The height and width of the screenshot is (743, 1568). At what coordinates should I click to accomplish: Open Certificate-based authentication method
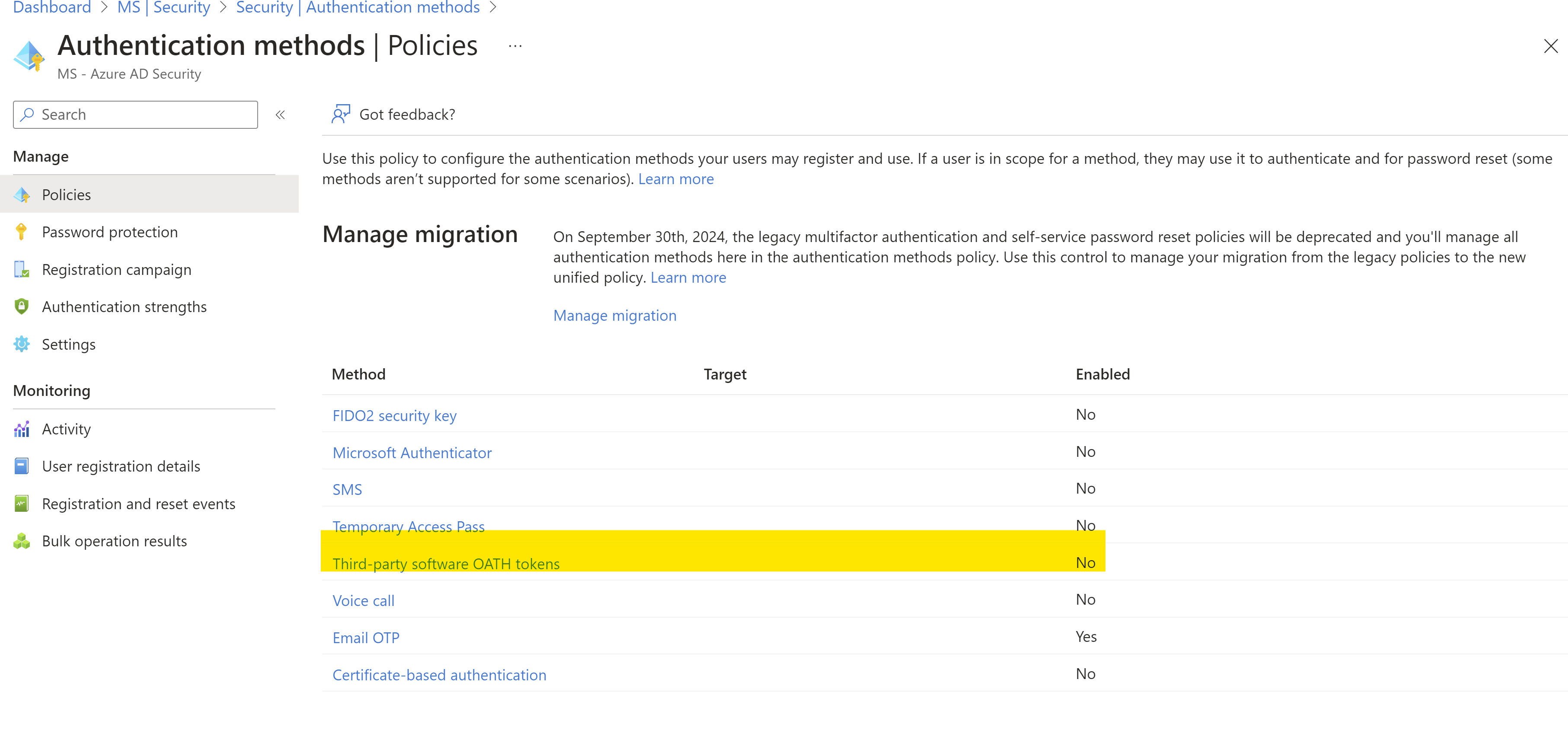click(x=439, y=675)
